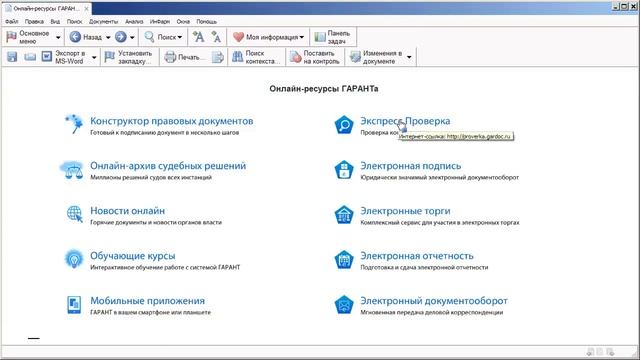This screenshot has height=360, width=640.
Task: Click text 'Горячие документы и новости органов власти'
Action: coord(156,222)
